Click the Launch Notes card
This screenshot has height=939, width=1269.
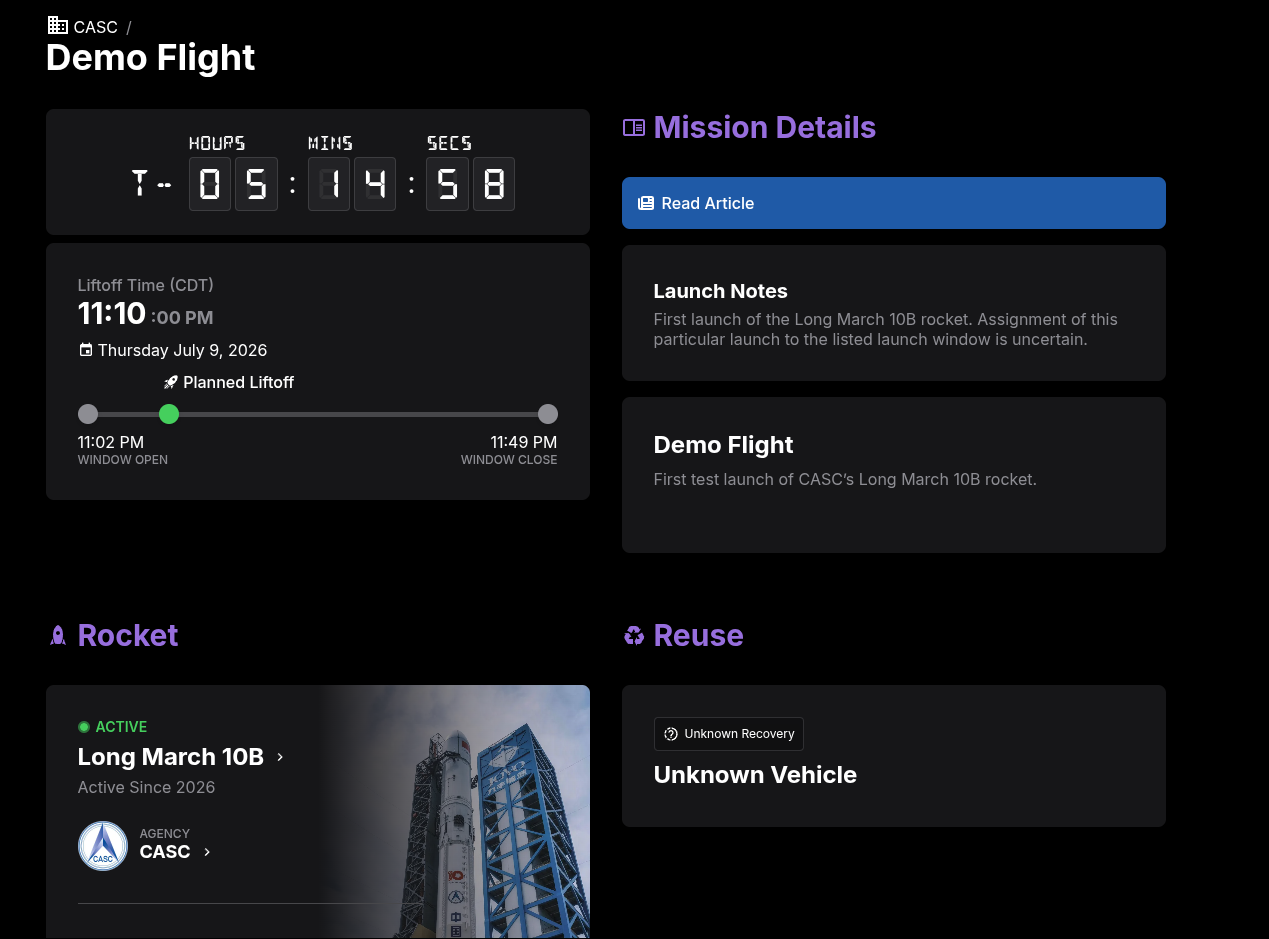click(894, 313)
